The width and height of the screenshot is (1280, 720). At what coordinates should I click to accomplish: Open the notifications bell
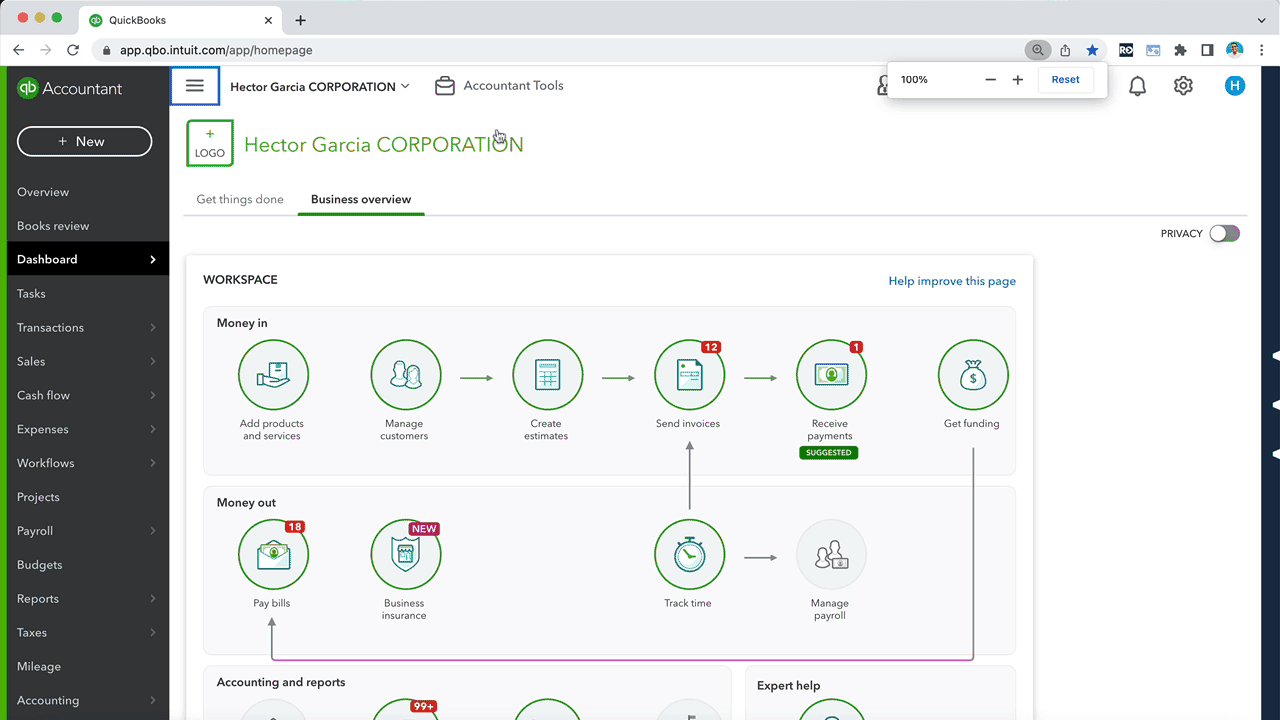pyautogui.click(x=1138, y=87)
